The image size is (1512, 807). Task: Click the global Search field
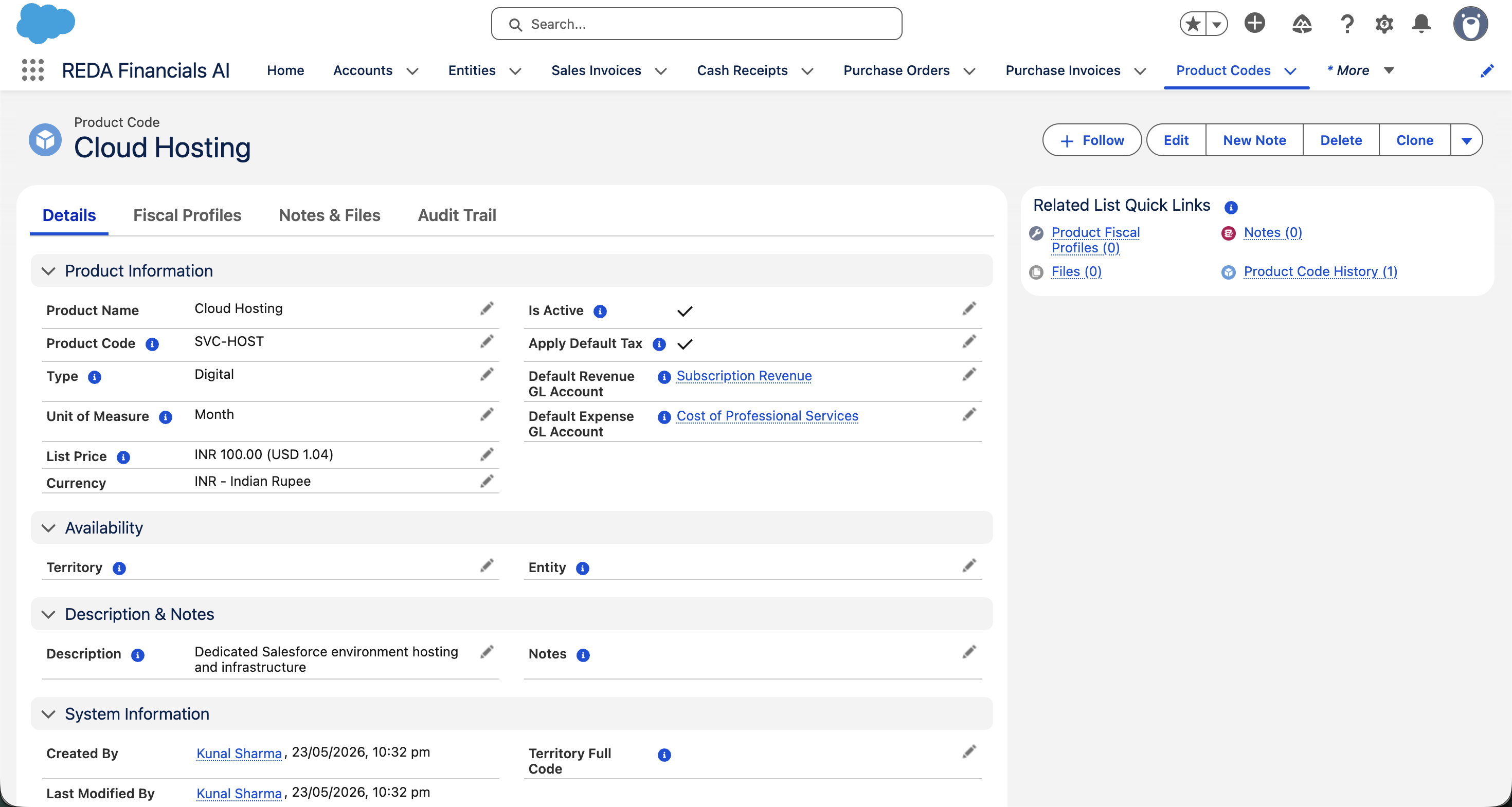pyautogui.click(x=696, y=24)
